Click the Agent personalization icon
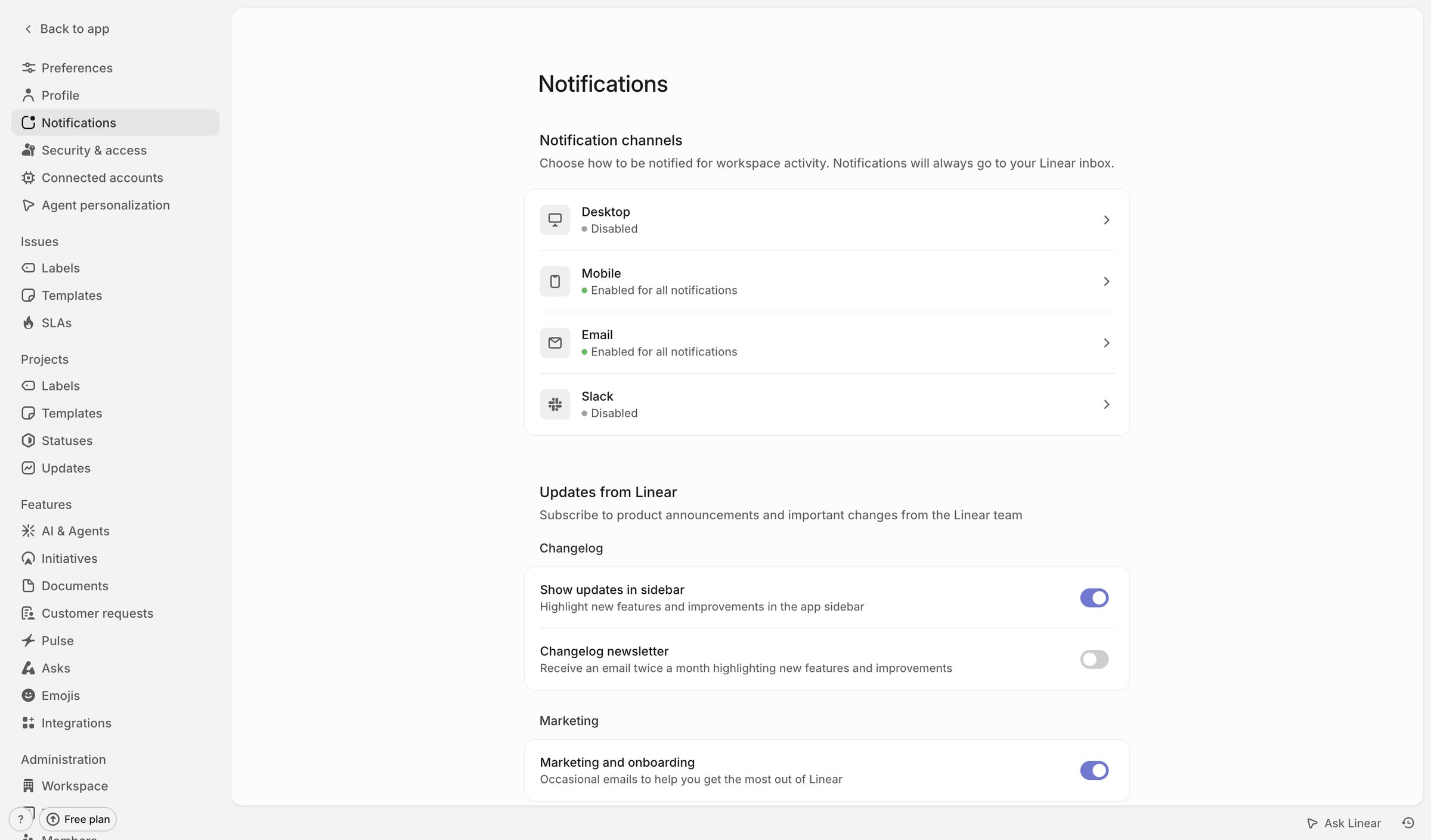 28,205
